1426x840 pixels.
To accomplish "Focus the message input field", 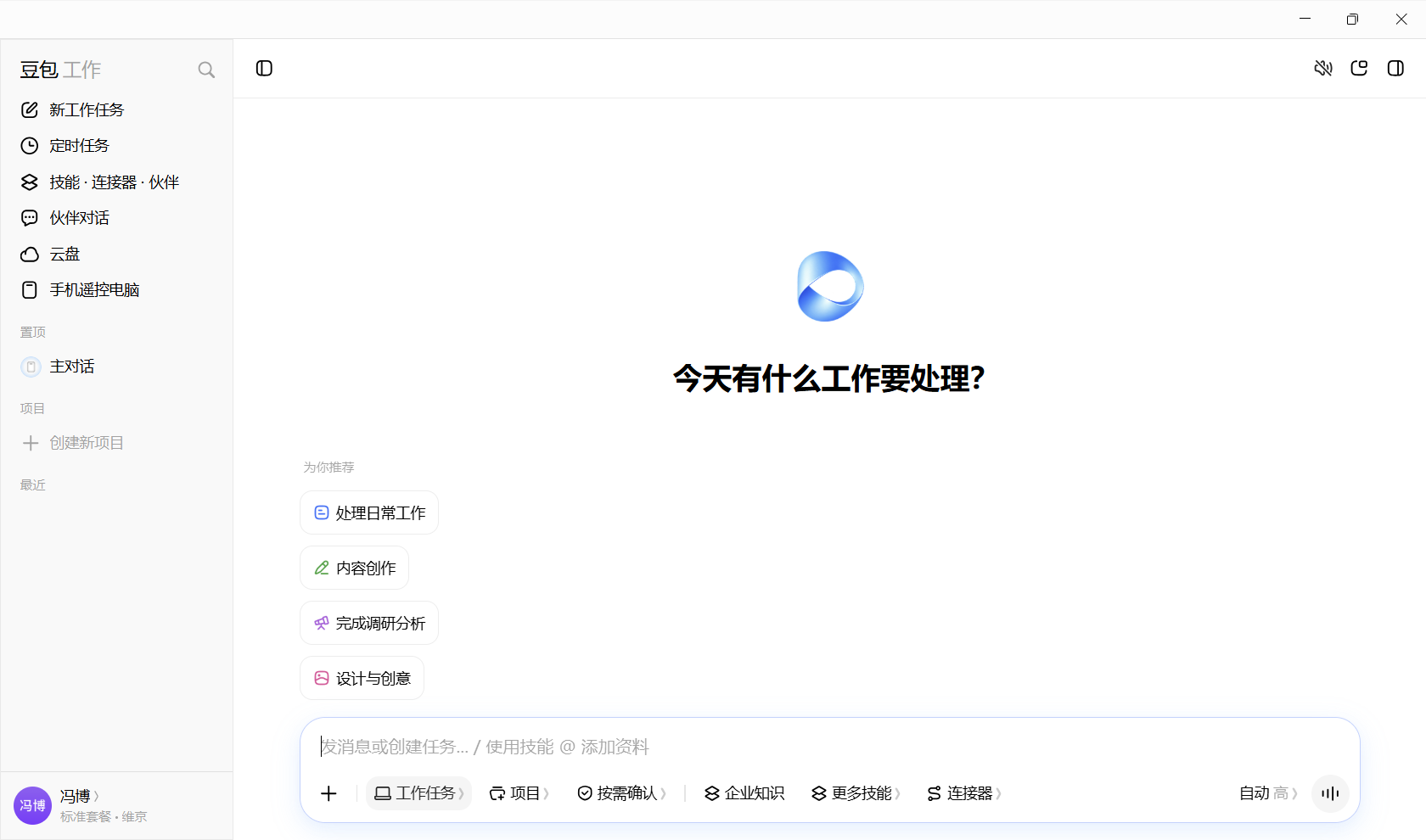I will pyautogui.click(x=829, y=747).
